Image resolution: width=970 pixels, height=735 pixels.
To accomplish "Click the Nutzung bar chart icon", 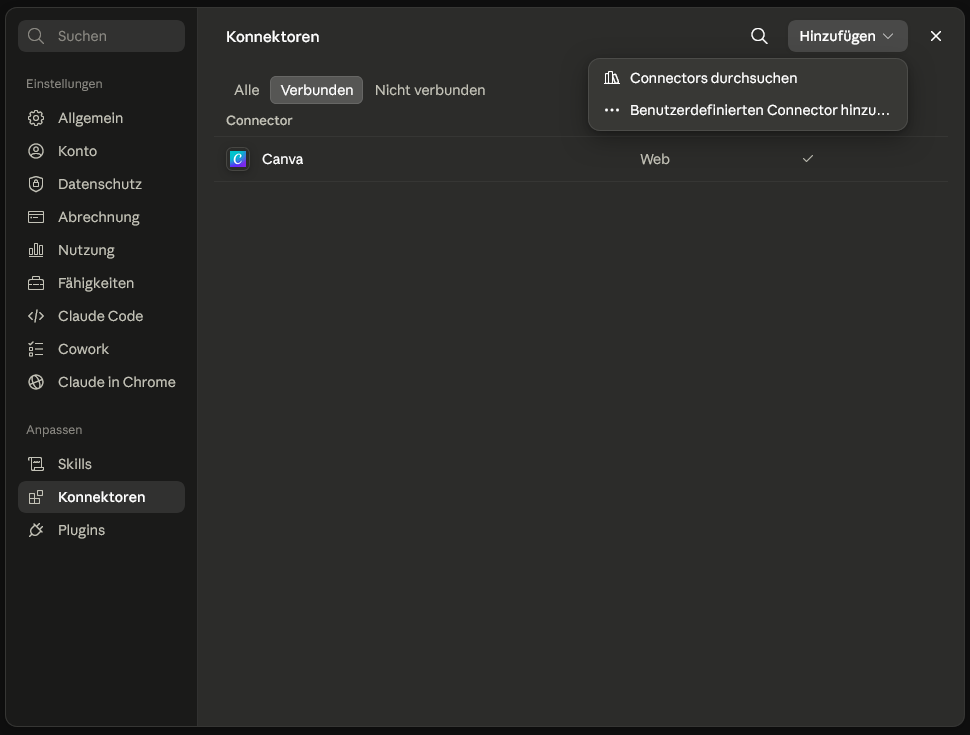I will pos(36,250).
